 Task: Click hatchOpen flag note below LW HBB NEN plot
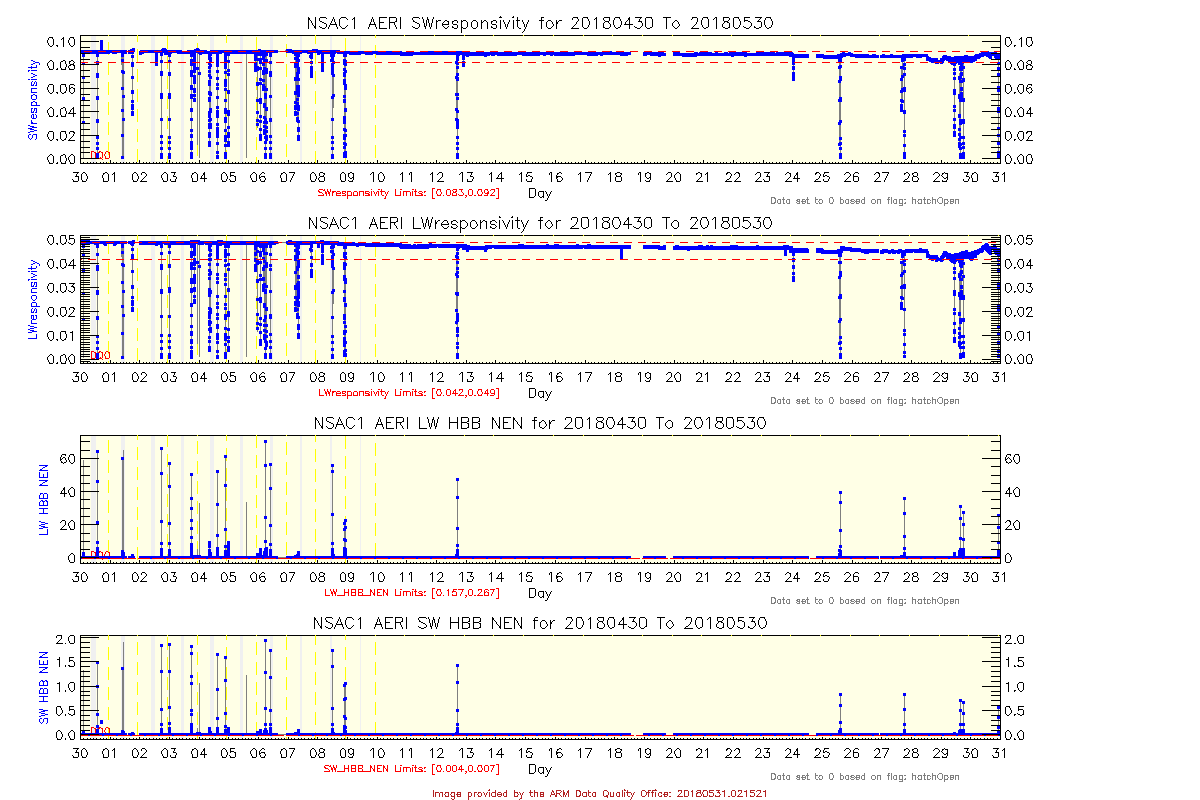[x=864, y=601]
